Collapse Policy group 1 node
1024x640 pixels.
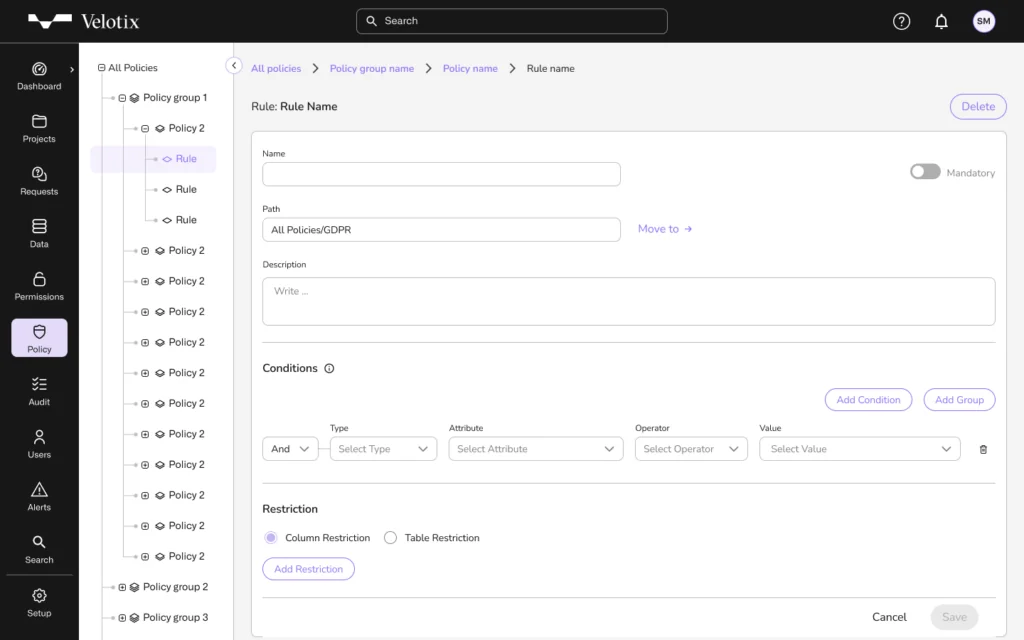tap(122, 98)
